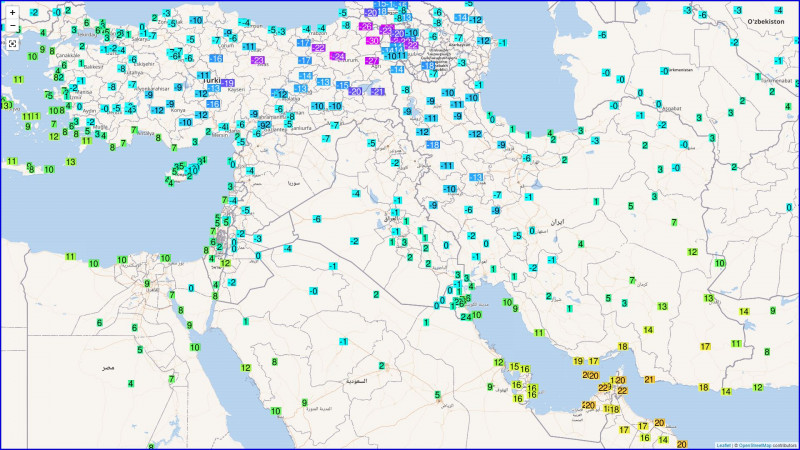
Task: Zoom in with the plus button
Action: tap(12, 12)
